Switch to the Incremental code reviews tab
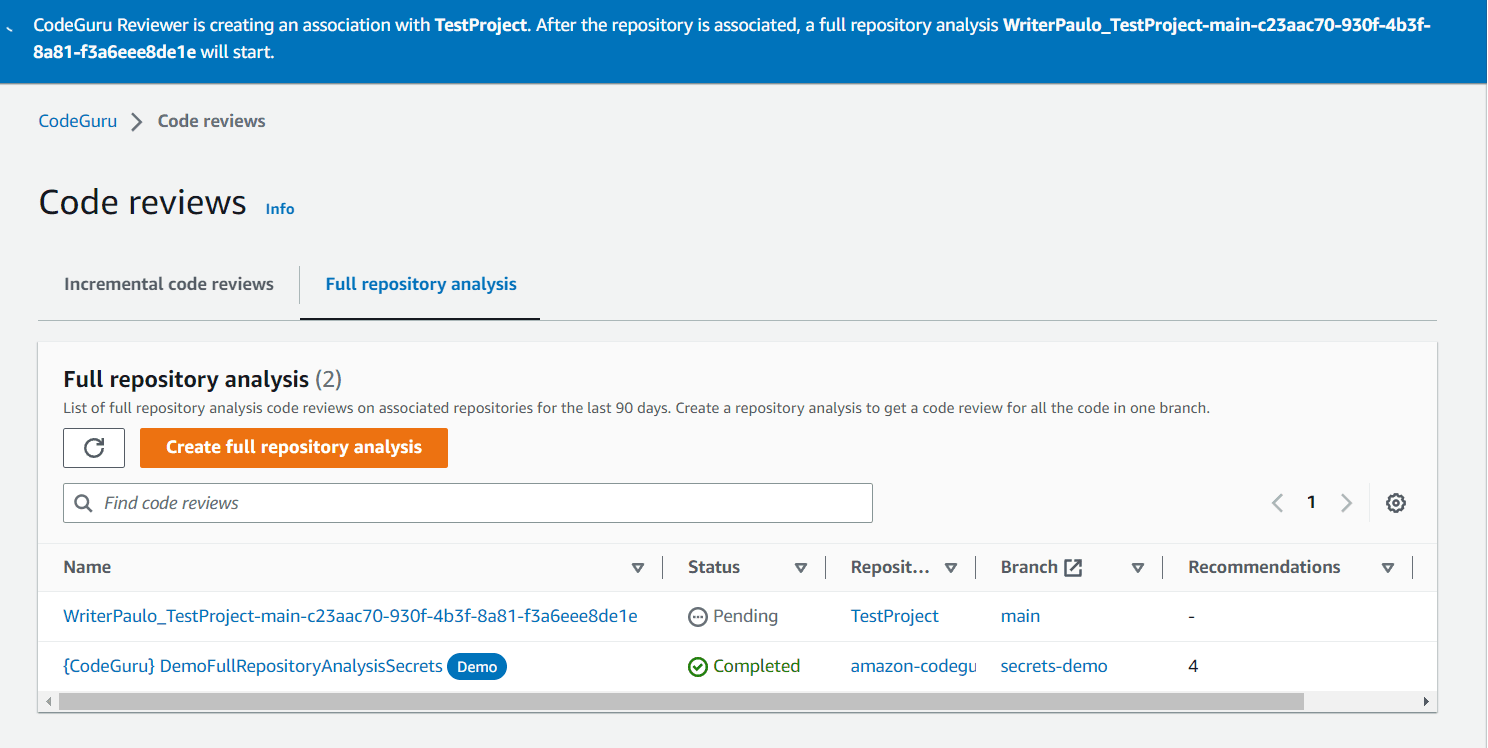 pos(168,284)
